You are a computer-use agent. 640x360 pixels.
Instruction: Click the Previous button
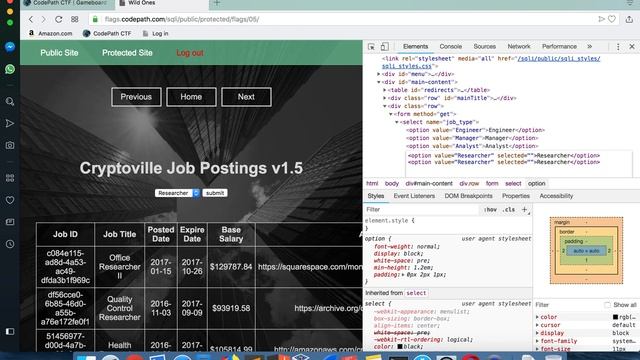pos(136,97)
